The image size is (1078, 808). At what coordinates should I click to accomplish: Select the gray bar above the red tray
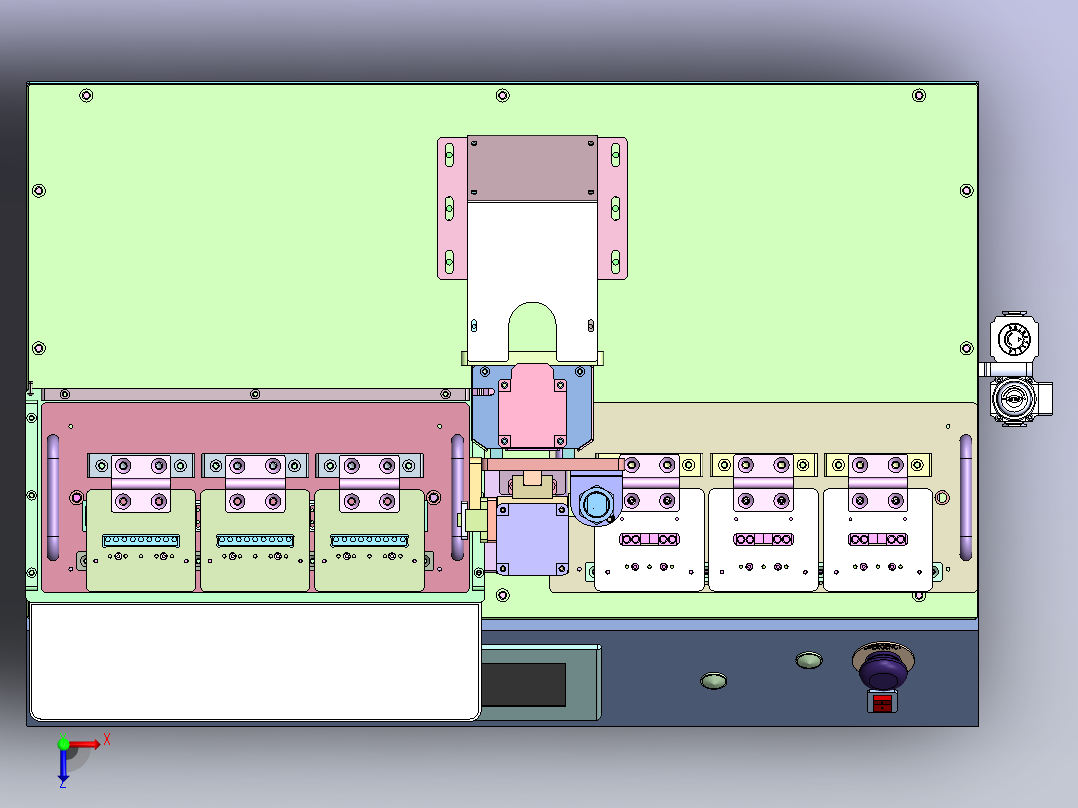point(255,394)
